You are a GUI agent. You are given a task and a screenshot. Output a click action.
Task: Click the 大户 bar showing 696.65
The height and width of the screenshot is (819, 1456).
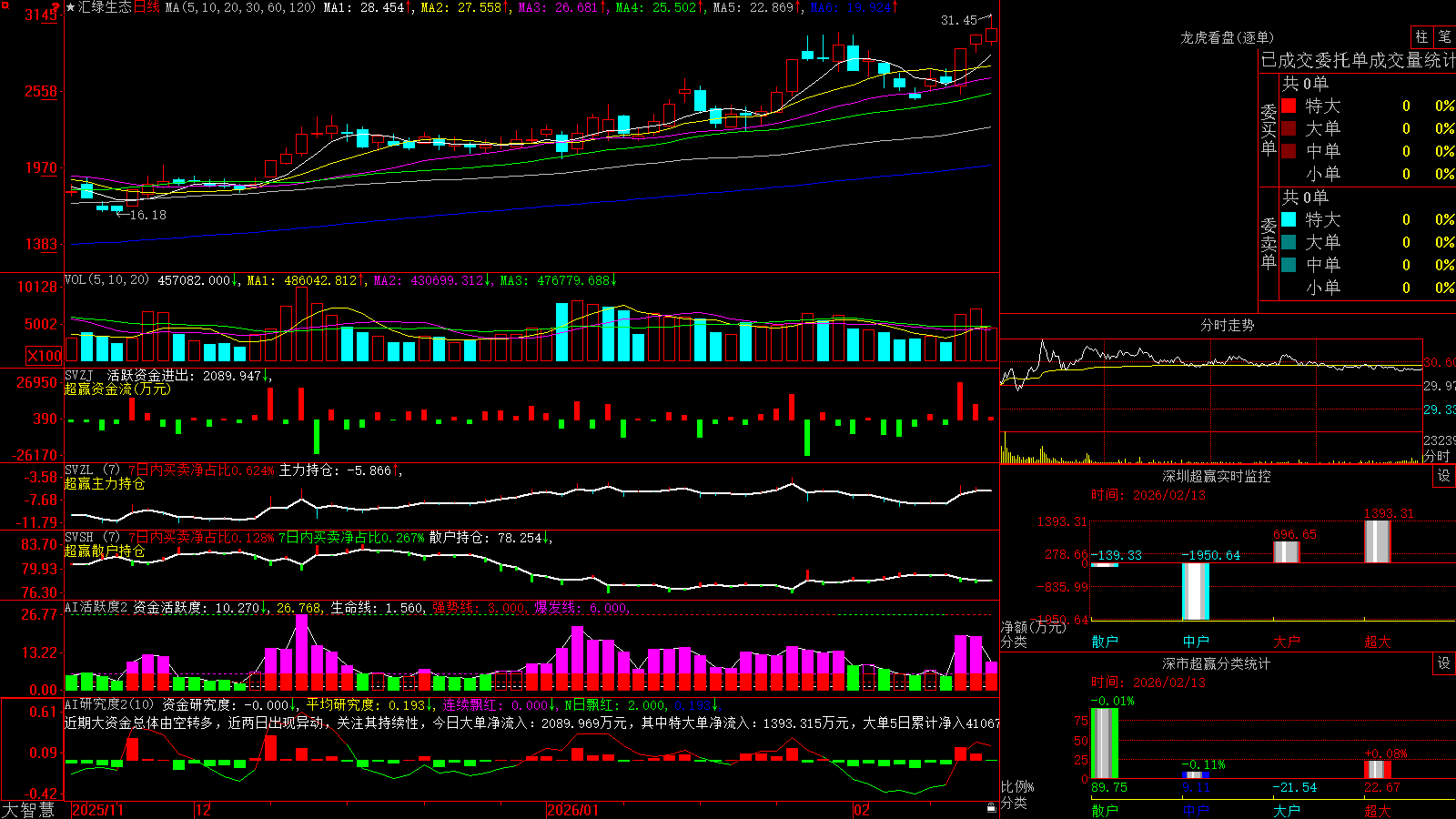tap(1287, 552)
